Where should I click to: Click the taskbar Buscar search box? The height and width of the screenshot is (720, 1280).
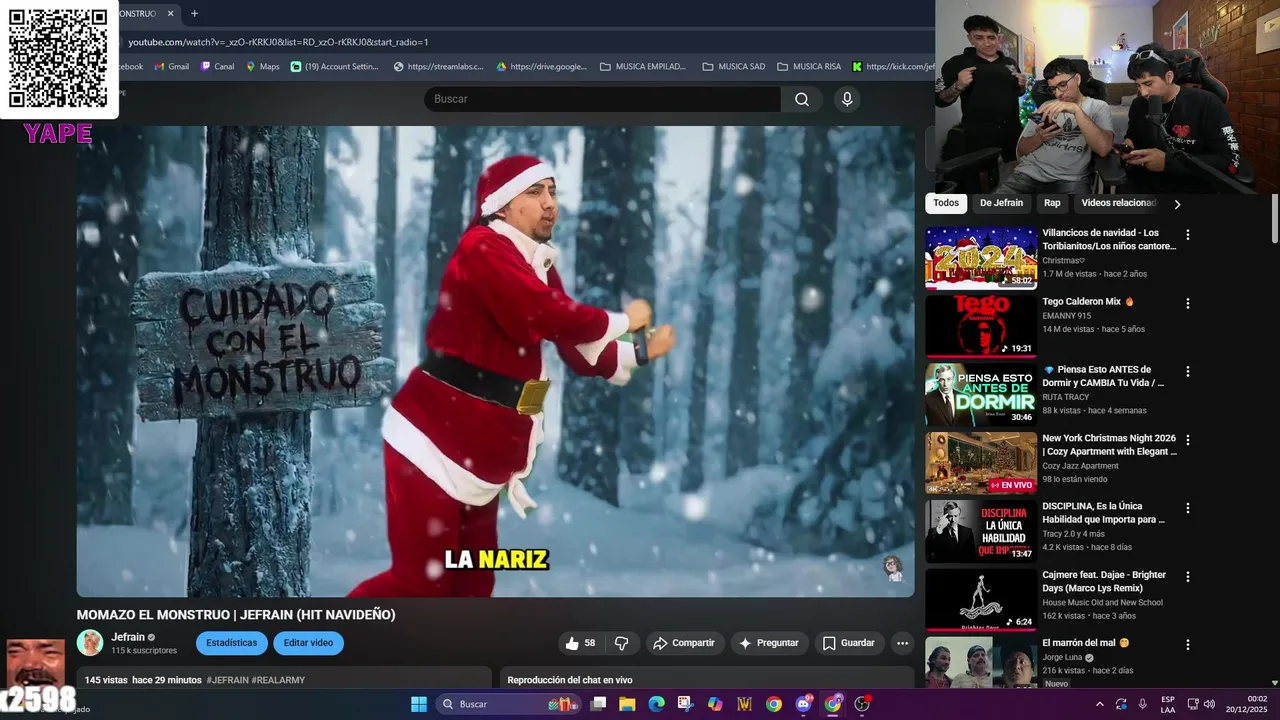(x=510, y=704)
